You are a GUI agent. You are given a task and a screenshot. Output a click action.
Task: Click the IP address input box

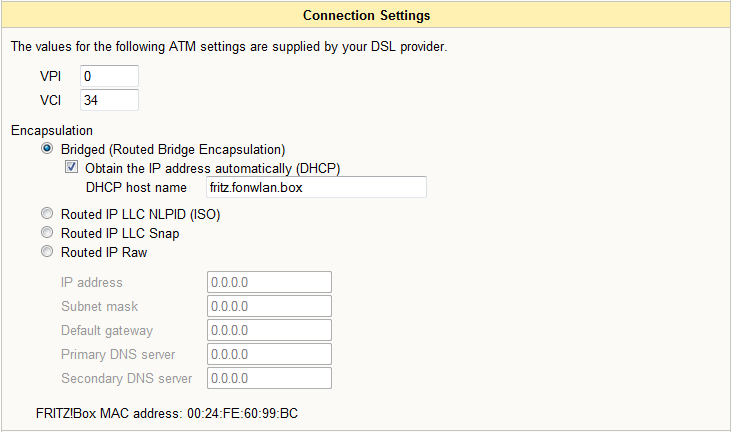(x=269, y=282)
